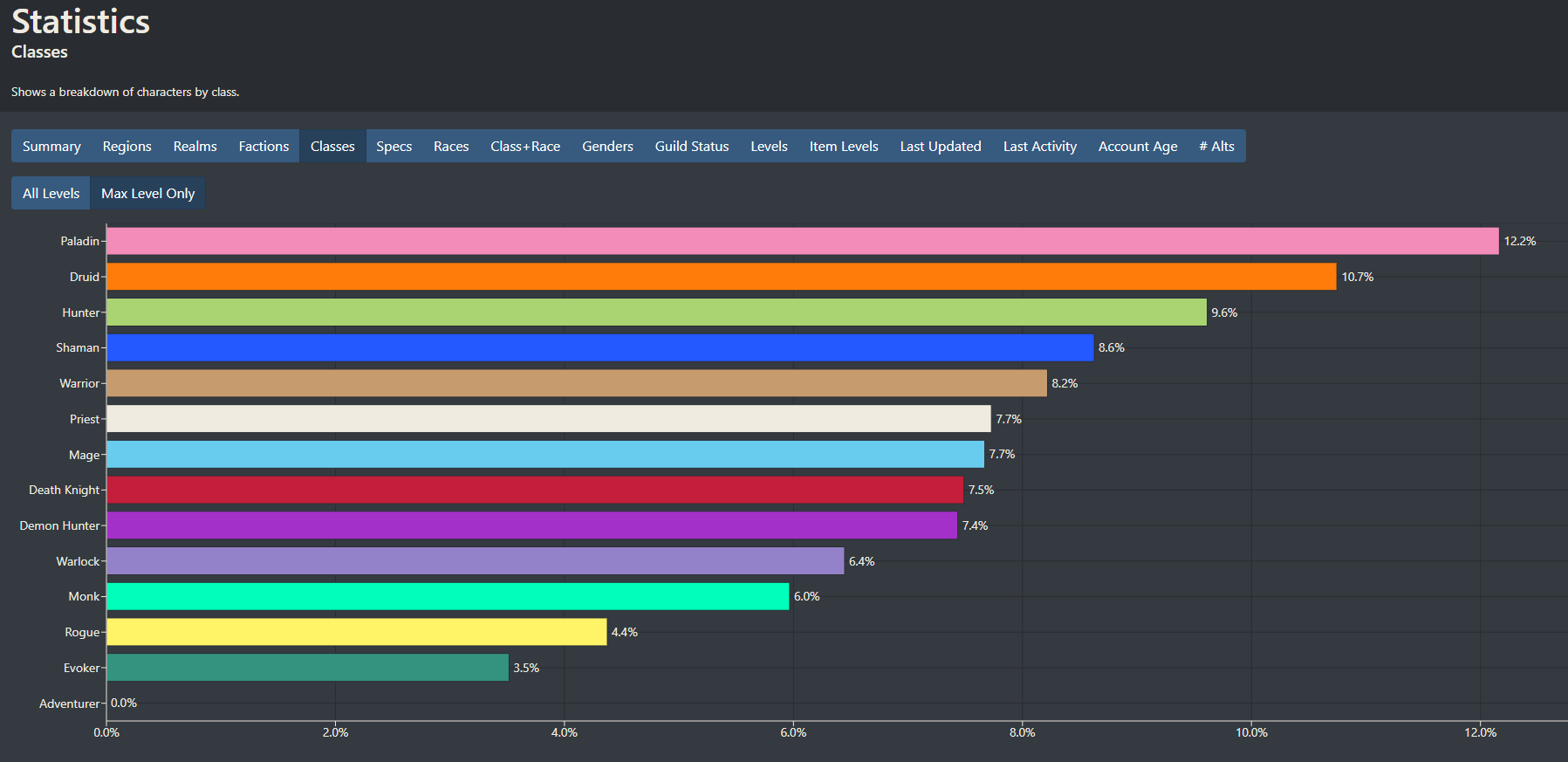The image size is (1568, 762).
Task: Click the Demon Hunter axis label
Action: (59, 525)
